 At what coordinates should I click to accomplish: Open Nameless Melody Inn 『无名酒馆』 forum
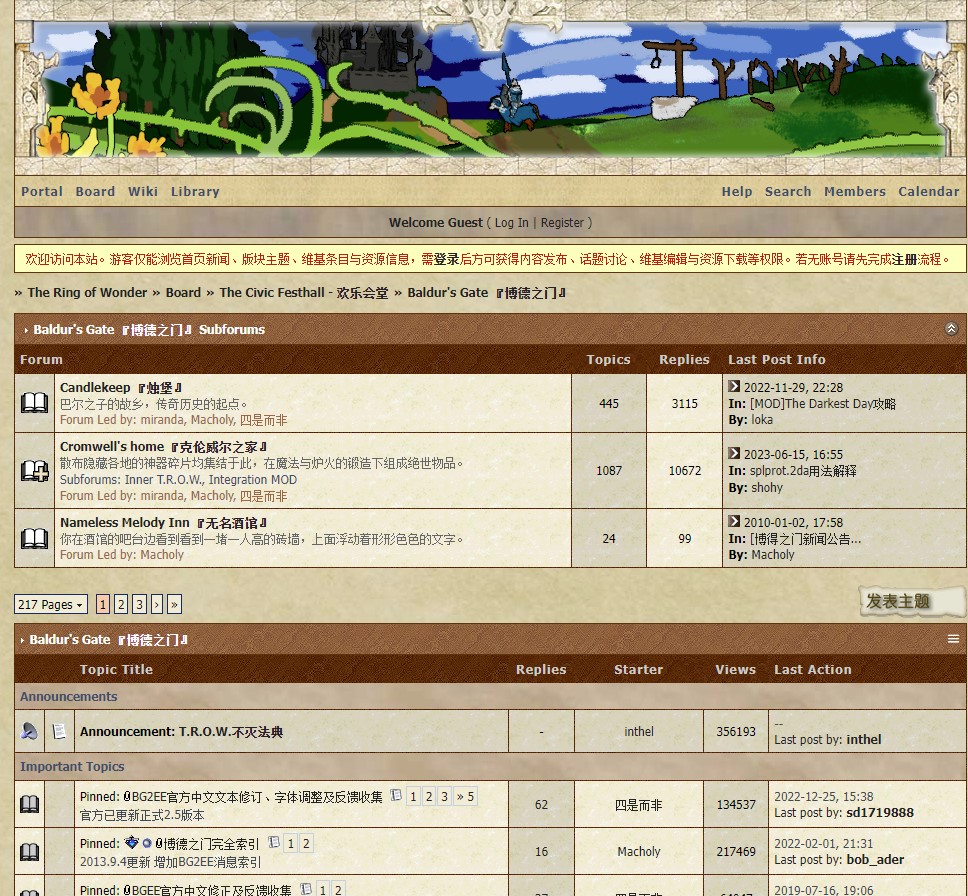(x=164, y=523)
